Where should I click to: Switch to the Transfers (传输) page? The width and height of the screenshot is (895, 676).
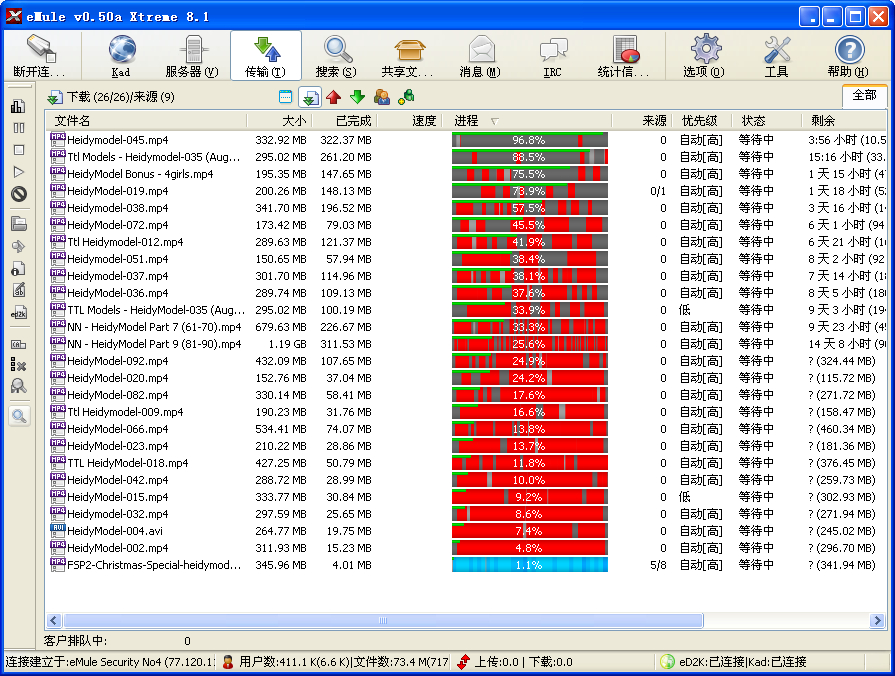265,56
